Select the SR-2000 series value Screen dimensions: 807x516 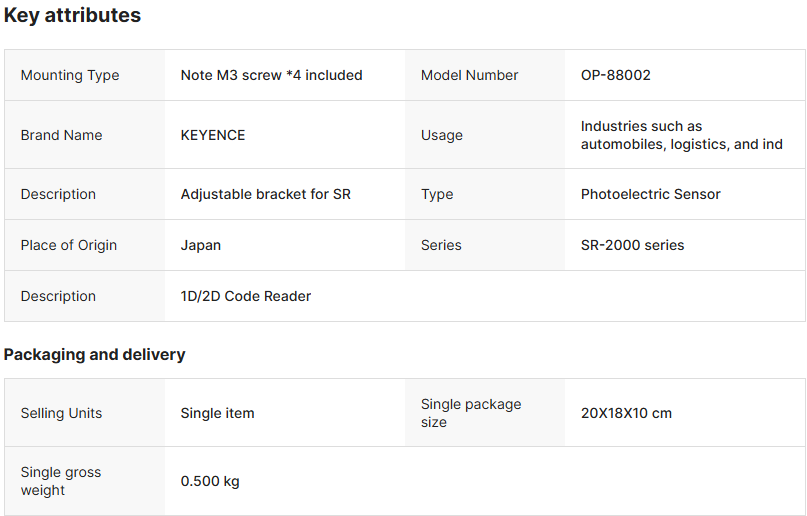coord(632,245)
